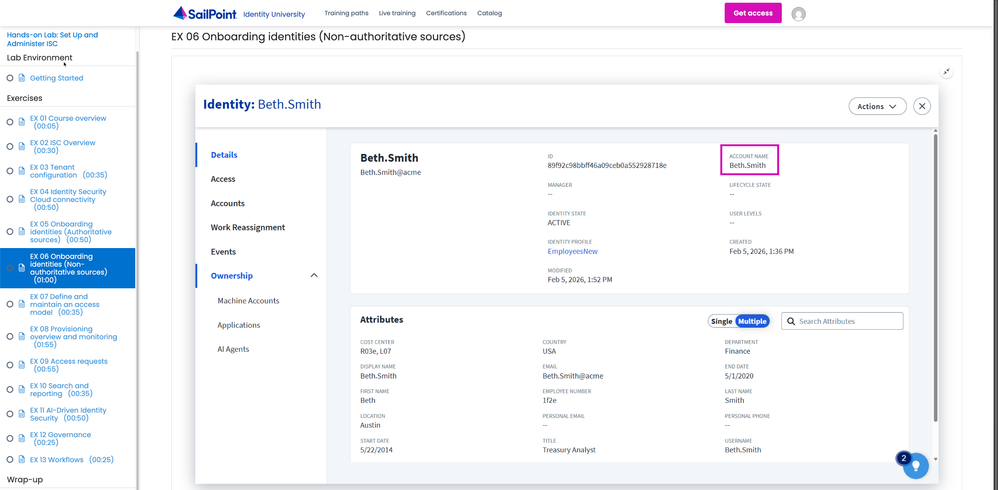Select the Ownership tab
The image size is (998, 490).
(x=232, y=276)
